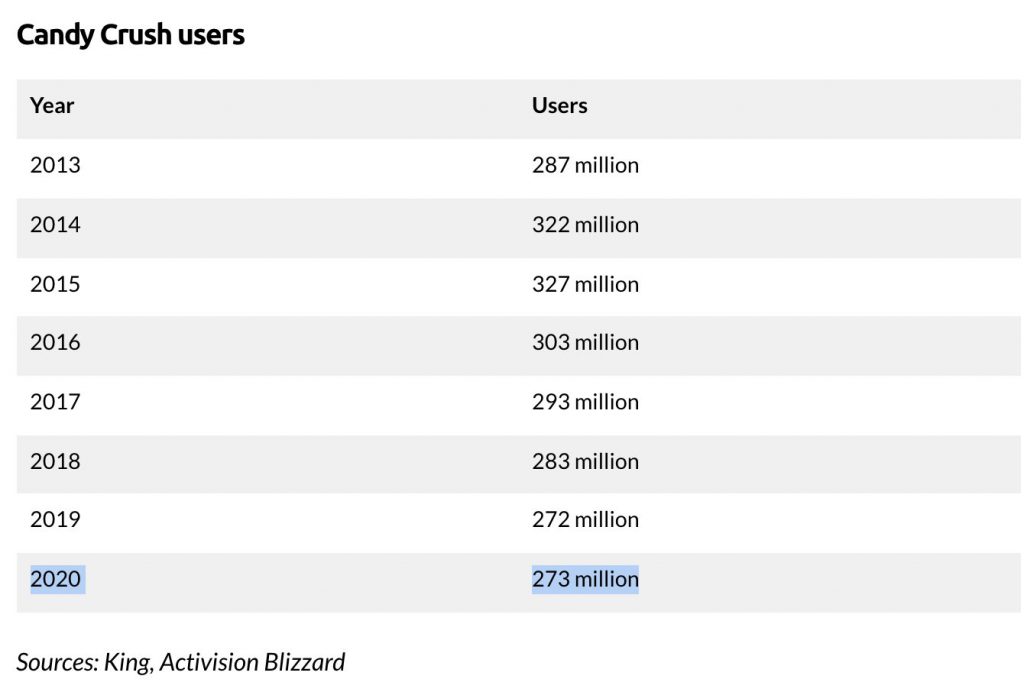This screenshot has width=1024, height=692.
Task: Click the highlighted 273 million value
Action: click(x=585, y=579)
